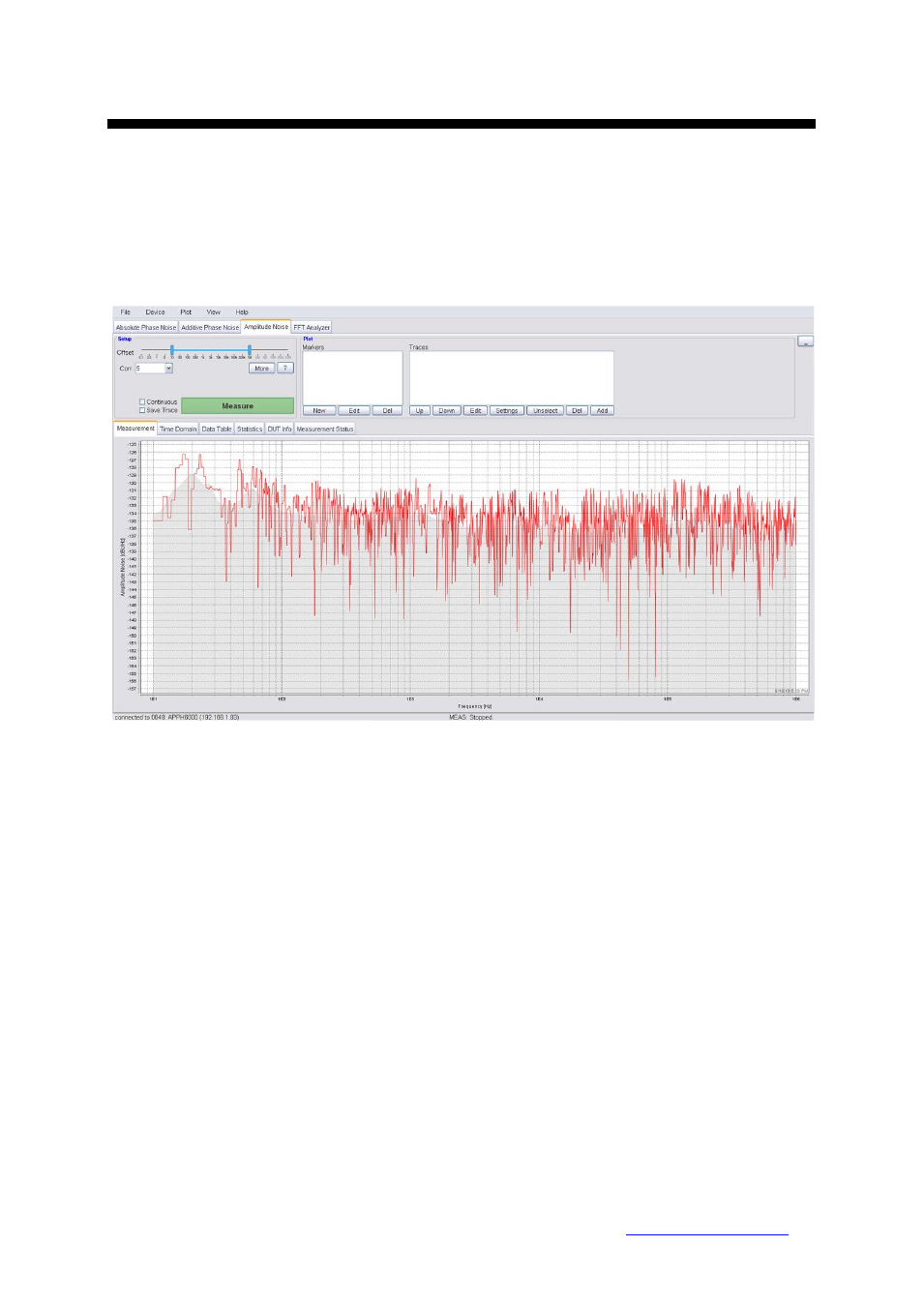Click the right Offset slider handle
Viewport: 924px width, 1306px height.
pyautogui.click(x=250, y=350)
